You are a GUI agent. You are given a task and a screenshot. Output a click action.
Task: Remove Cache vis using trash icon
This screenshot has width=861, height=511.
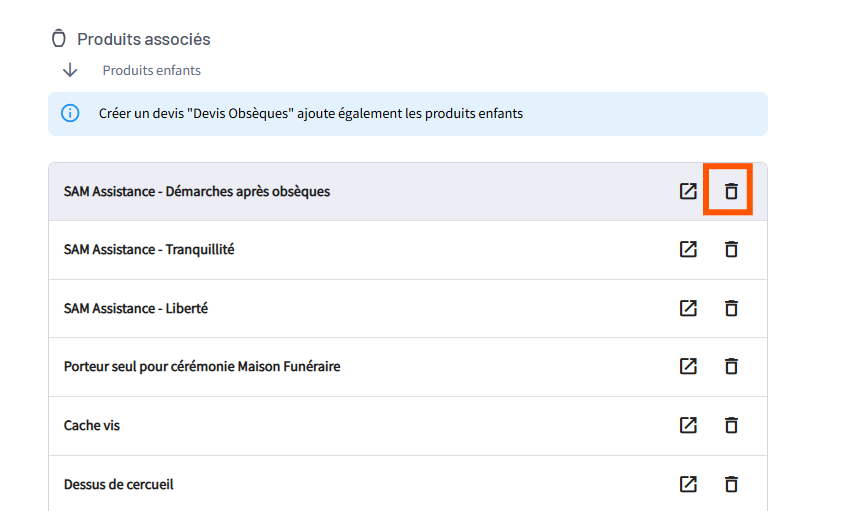coord(731,425)
